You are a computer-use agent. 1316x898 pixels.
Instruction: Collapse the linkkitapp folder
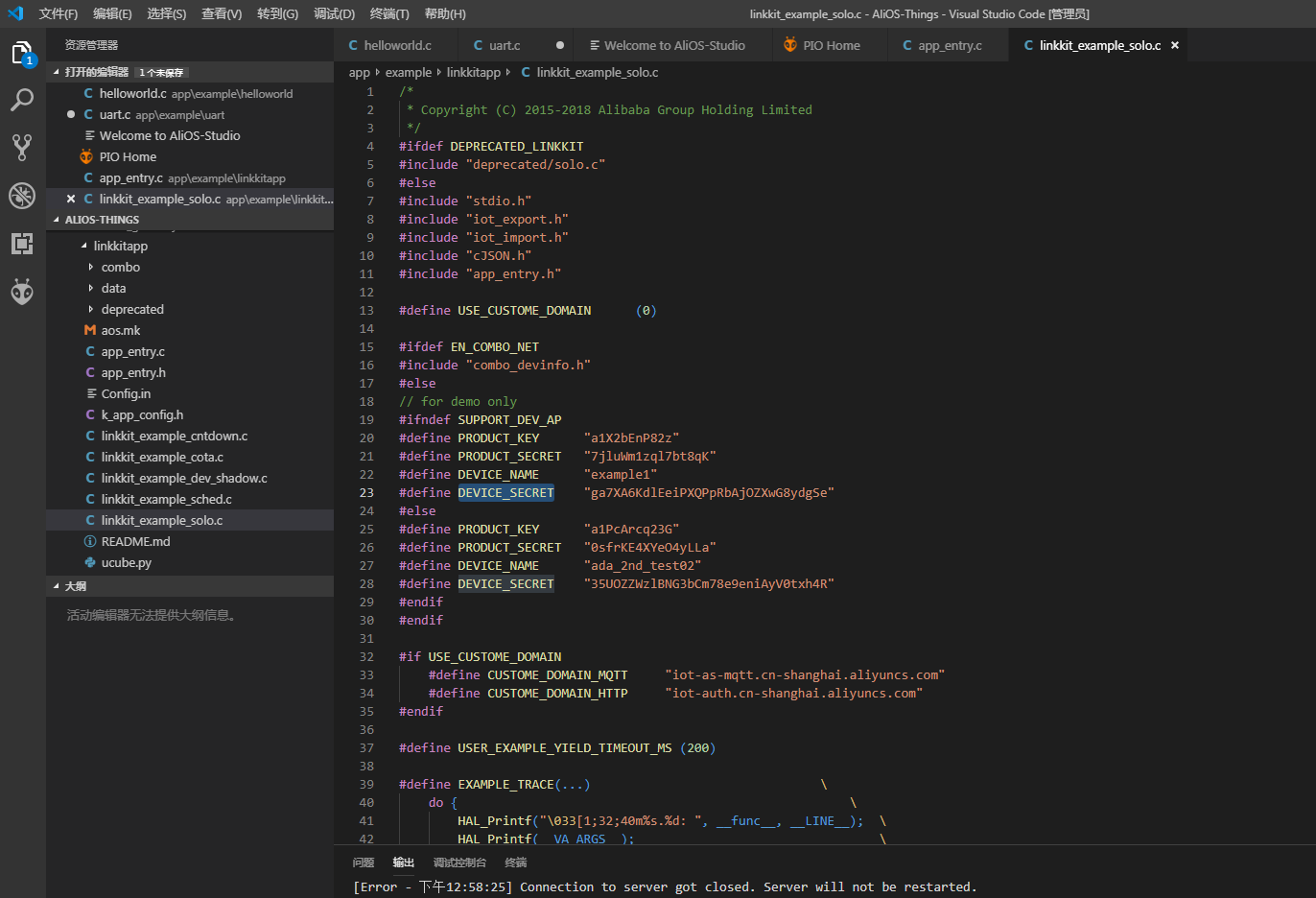(120, 247)
